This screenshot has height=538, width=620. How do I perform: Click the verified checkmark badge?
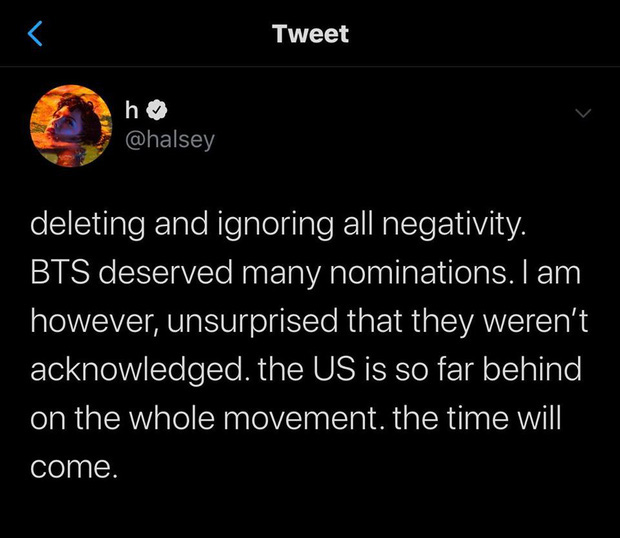[157, 110]
